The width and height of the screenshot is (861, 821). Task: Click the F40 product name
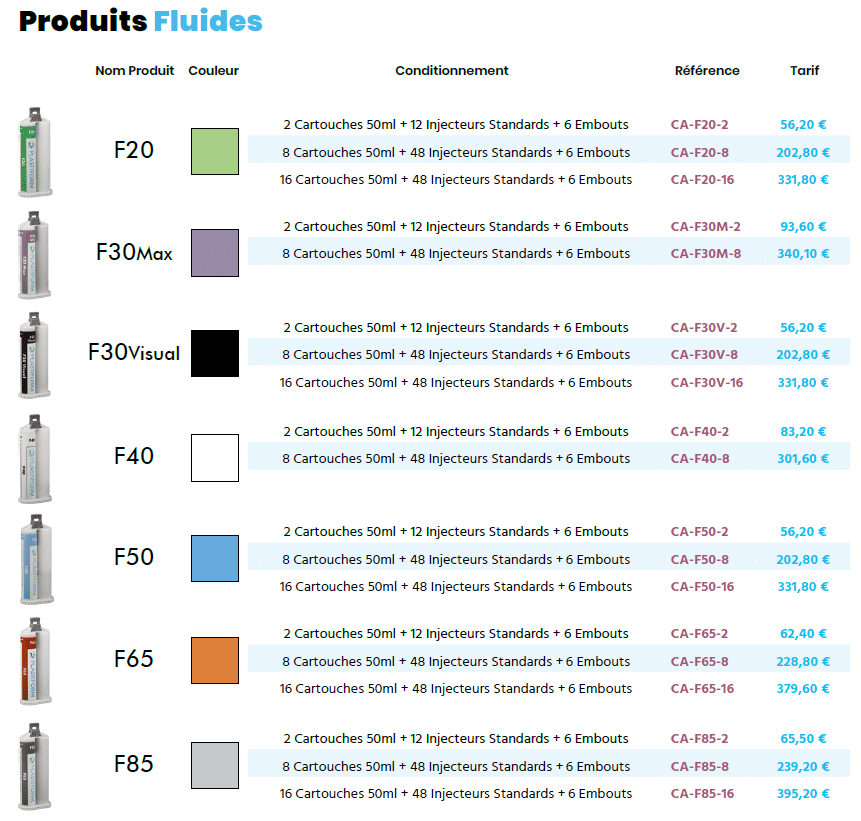tap(133, 456)
